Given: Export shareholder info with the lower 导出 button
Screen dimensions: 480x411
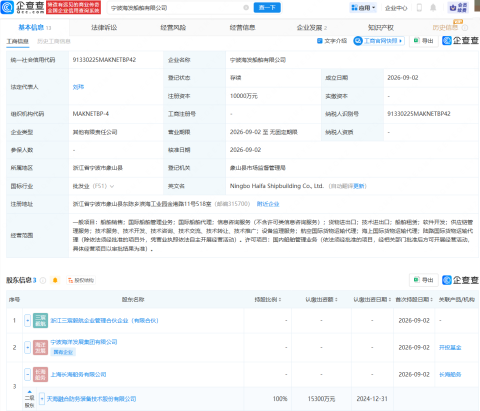Looking at the screenshot, I should click(x=424, y=280).
